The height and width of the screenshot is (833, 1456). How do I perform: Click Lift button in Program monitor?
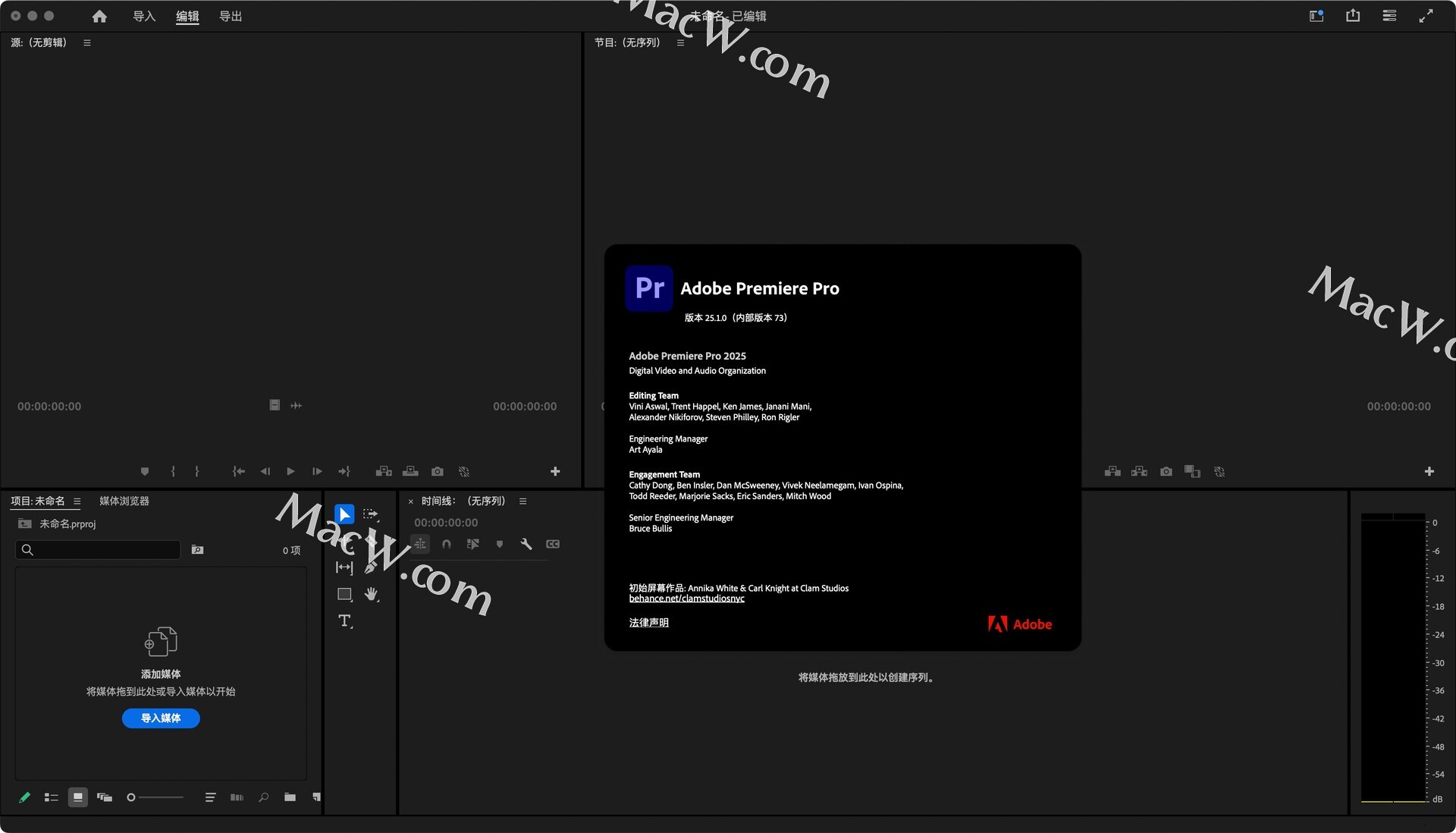1112,471
